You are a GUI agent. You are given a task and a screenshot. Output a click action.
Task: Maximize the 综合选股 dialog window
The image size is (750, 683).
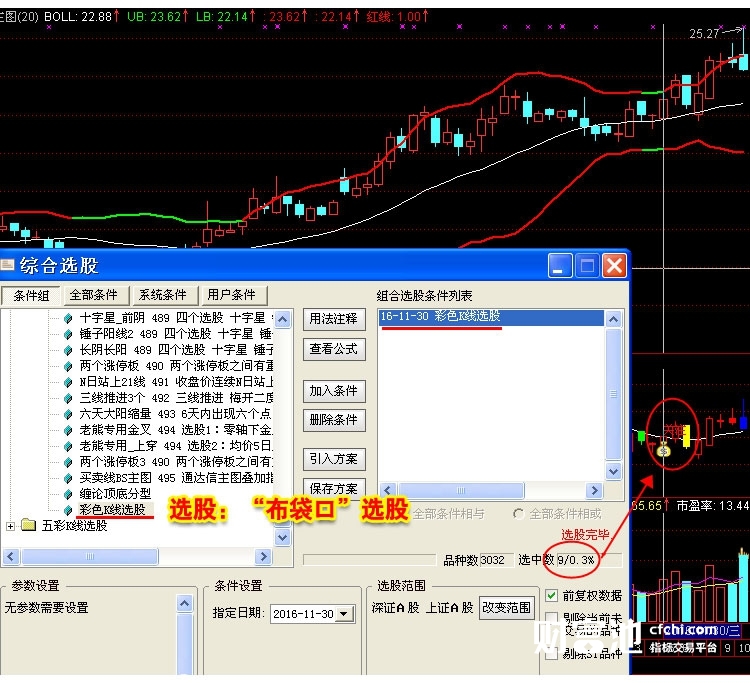click(x=587, y=265)
